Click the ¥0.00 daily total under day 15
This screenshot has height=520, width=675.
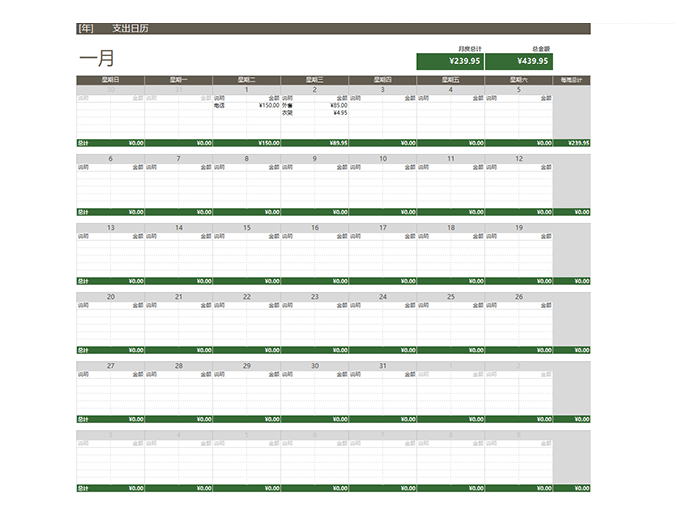(272, 281)
